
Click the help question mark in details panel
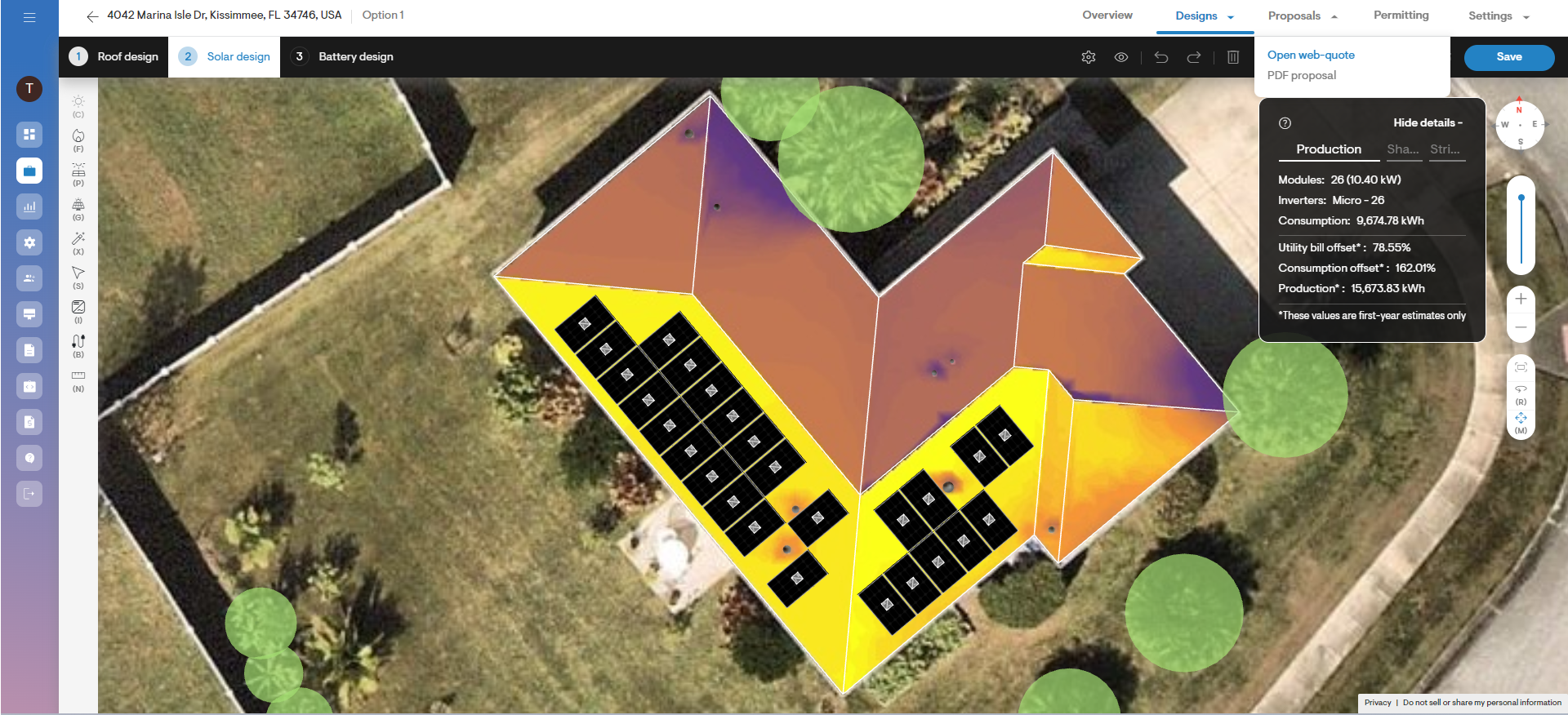coord(1285,123)
